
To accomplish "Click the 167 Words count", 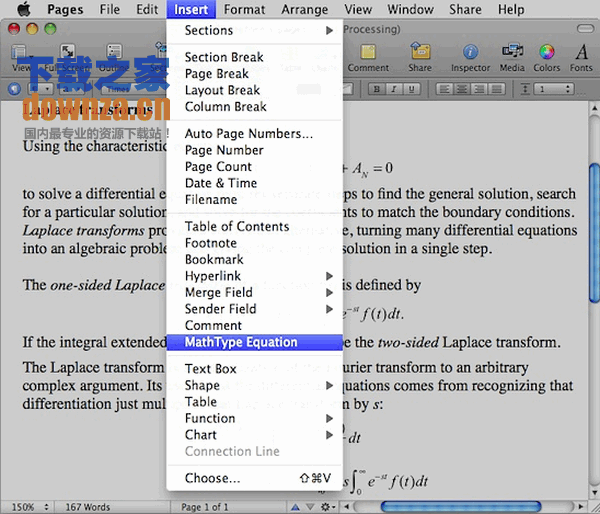I will pyautogui.click(x=88, y=507).
